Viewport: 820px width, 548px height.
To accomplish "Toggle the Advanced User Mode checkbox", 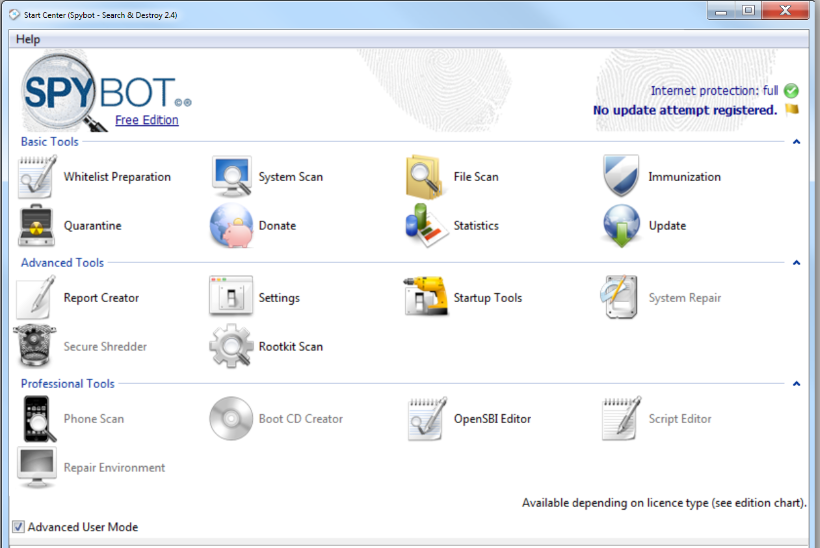I will 18,527.
